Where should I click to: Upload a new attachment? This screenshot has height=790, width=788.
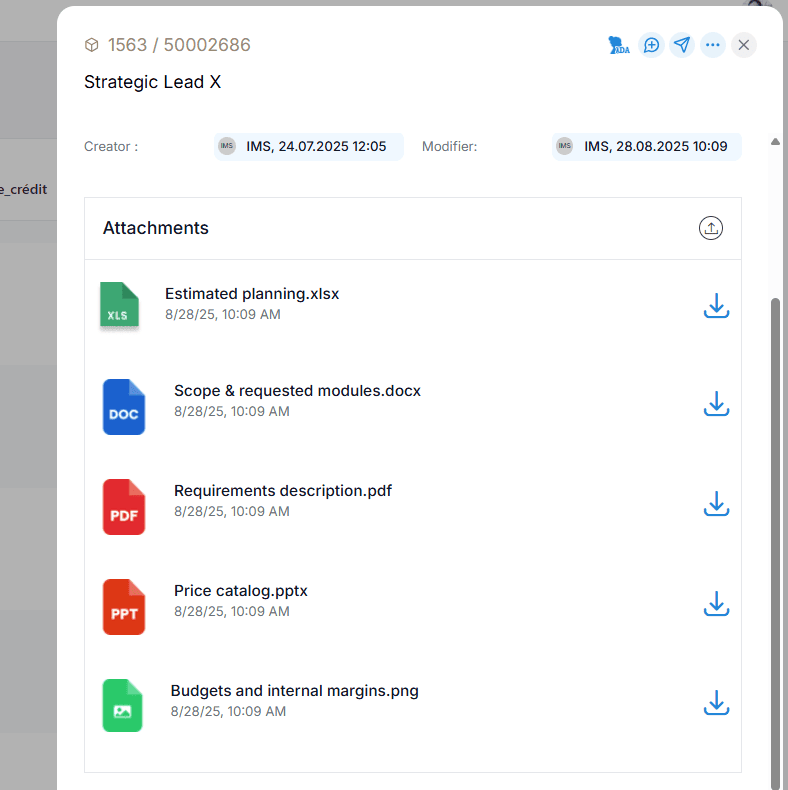710,228
